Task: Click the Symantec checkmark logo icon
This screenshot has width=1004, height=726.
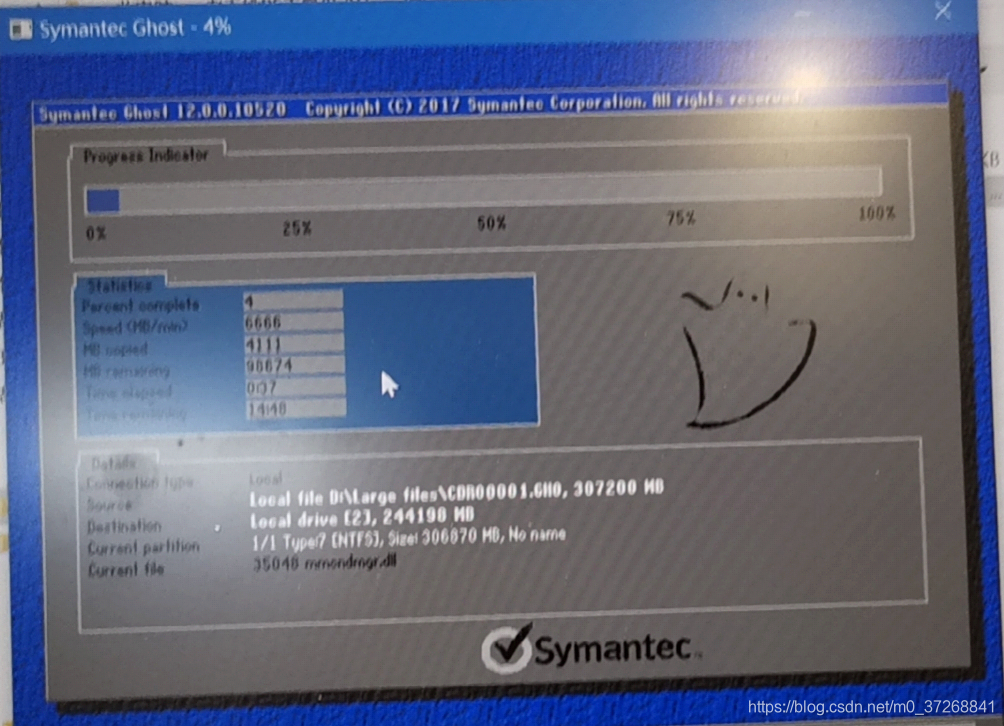Action: pyautogui.click(x=507, y=649)
